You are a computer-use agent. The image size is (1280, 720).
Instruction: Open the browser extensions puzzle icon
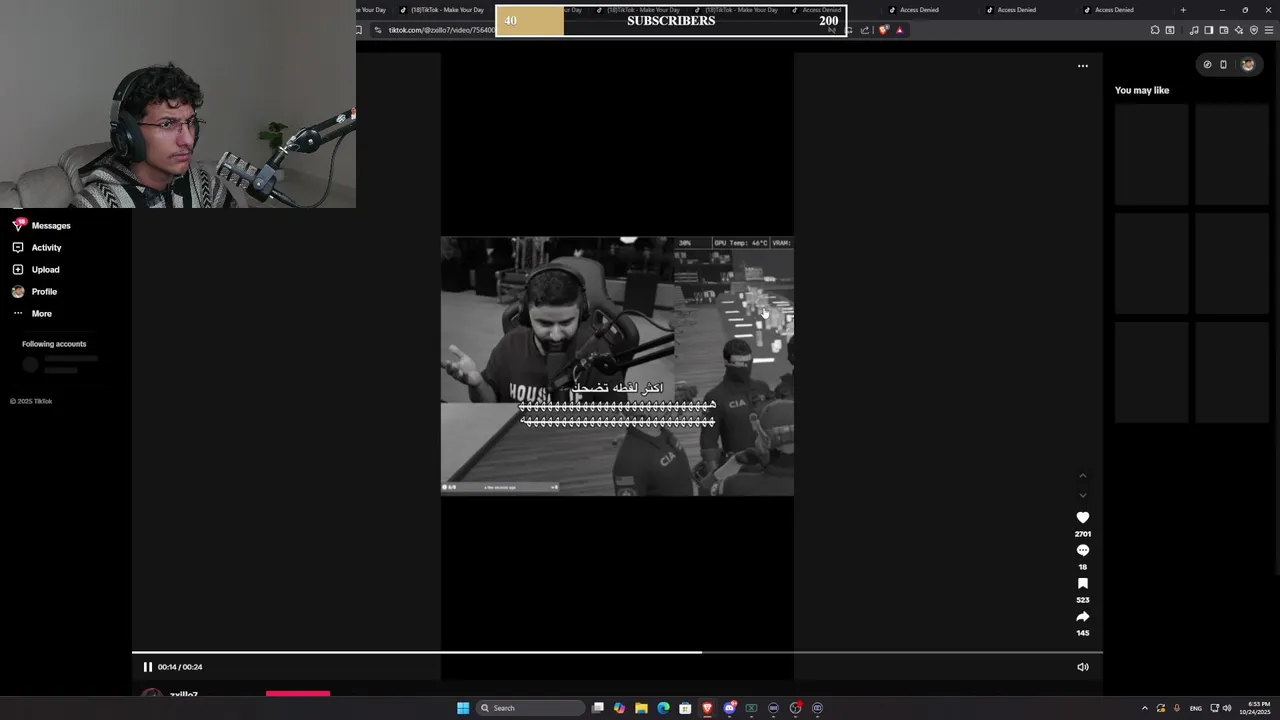pyautogui.click(x=1155, y=30)
